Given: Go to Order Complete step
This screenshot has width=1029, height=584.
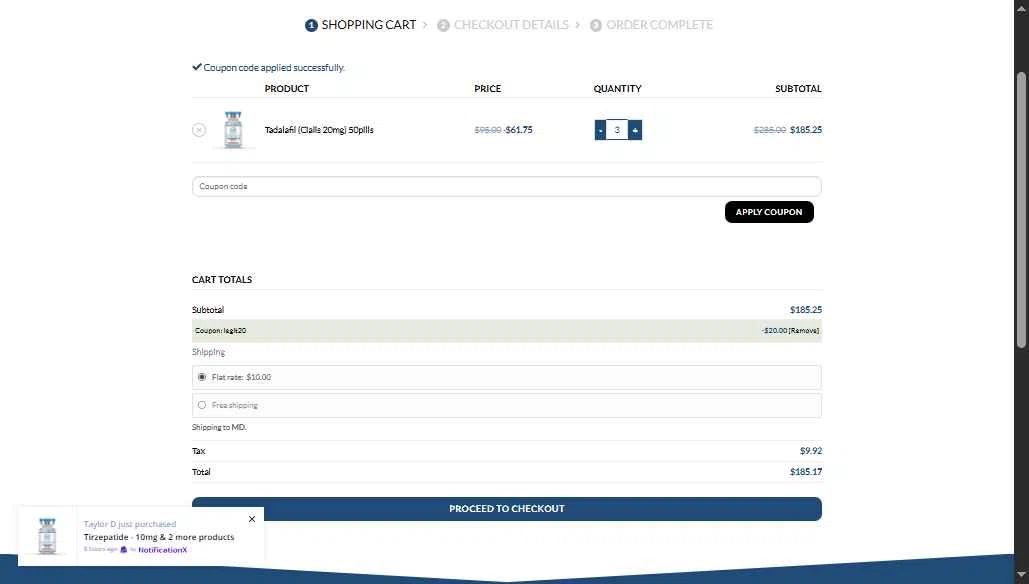Looking at the screenshot, I should point(659,25).
